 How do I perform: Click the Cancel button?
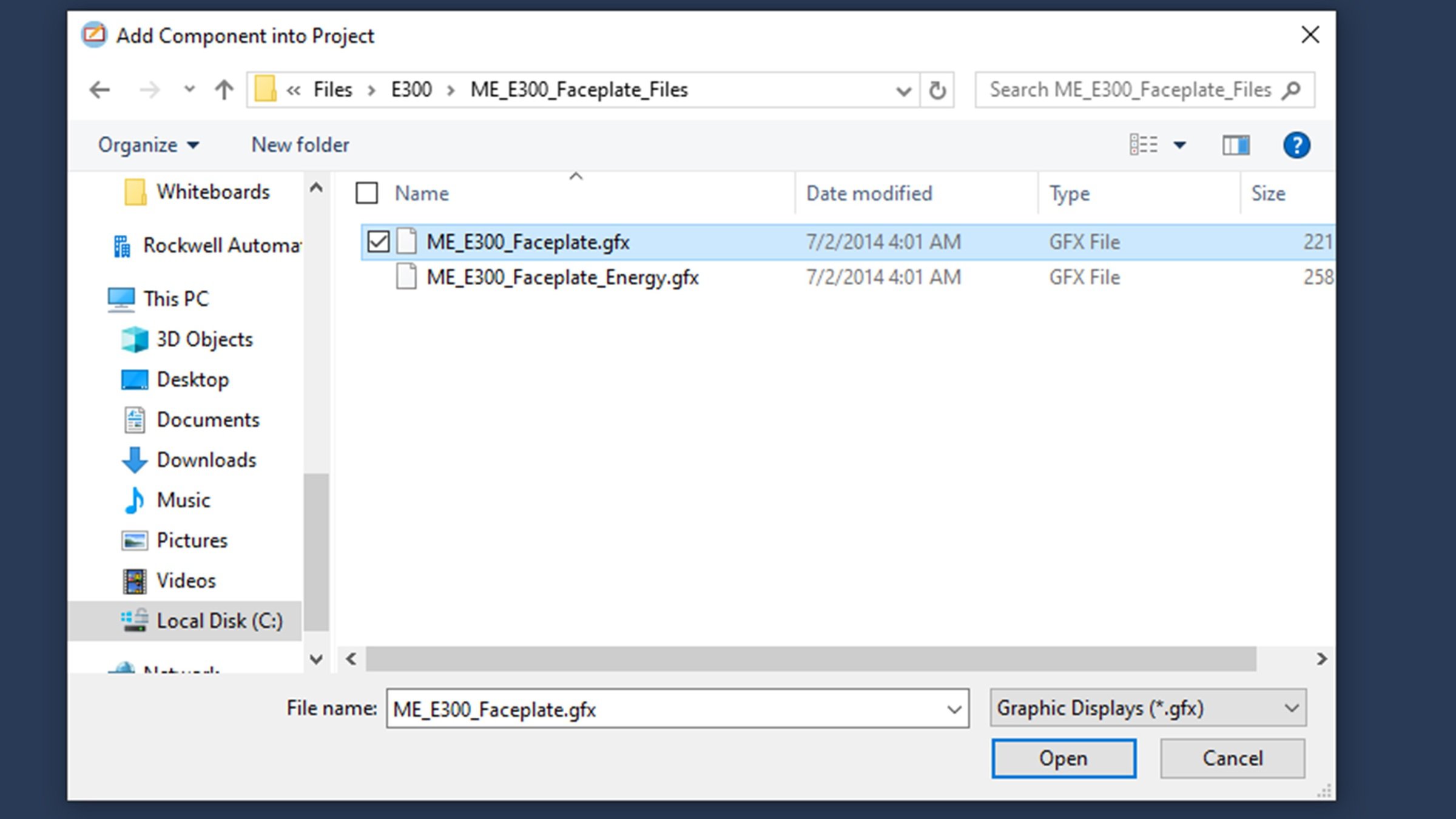tap(1231, 758)
